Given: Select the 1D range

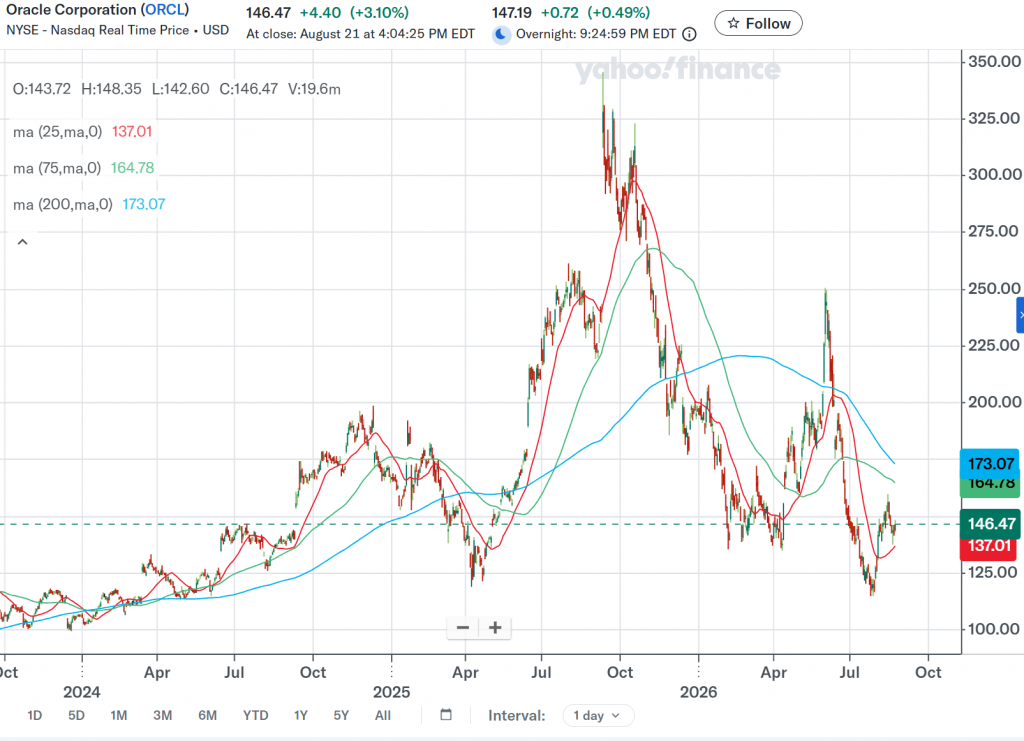Looking at the screenshot, I should pyautogui.click(x=35, y=716).
